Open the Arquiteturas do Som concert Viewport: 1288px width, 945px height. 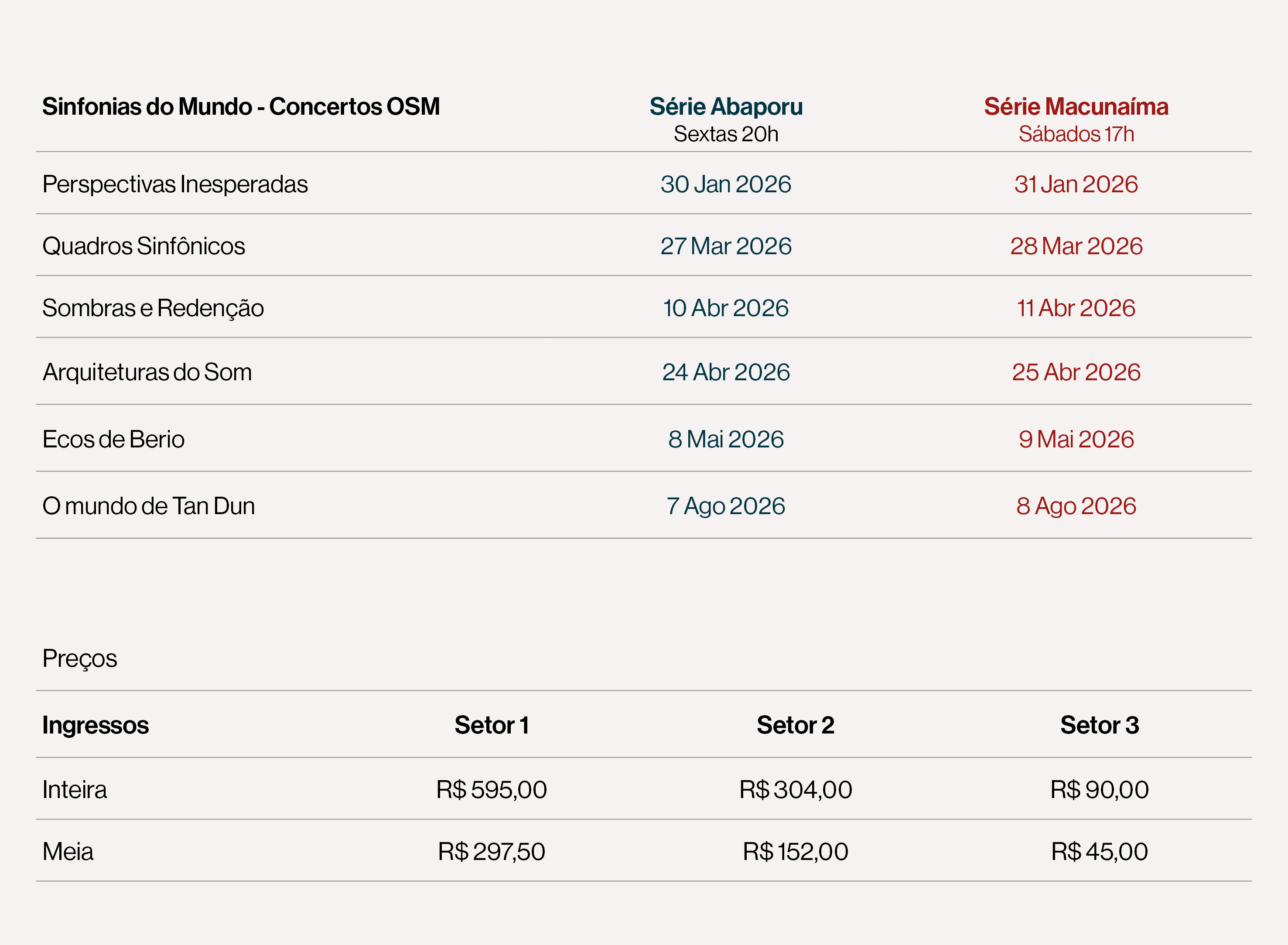coord(147,372)
